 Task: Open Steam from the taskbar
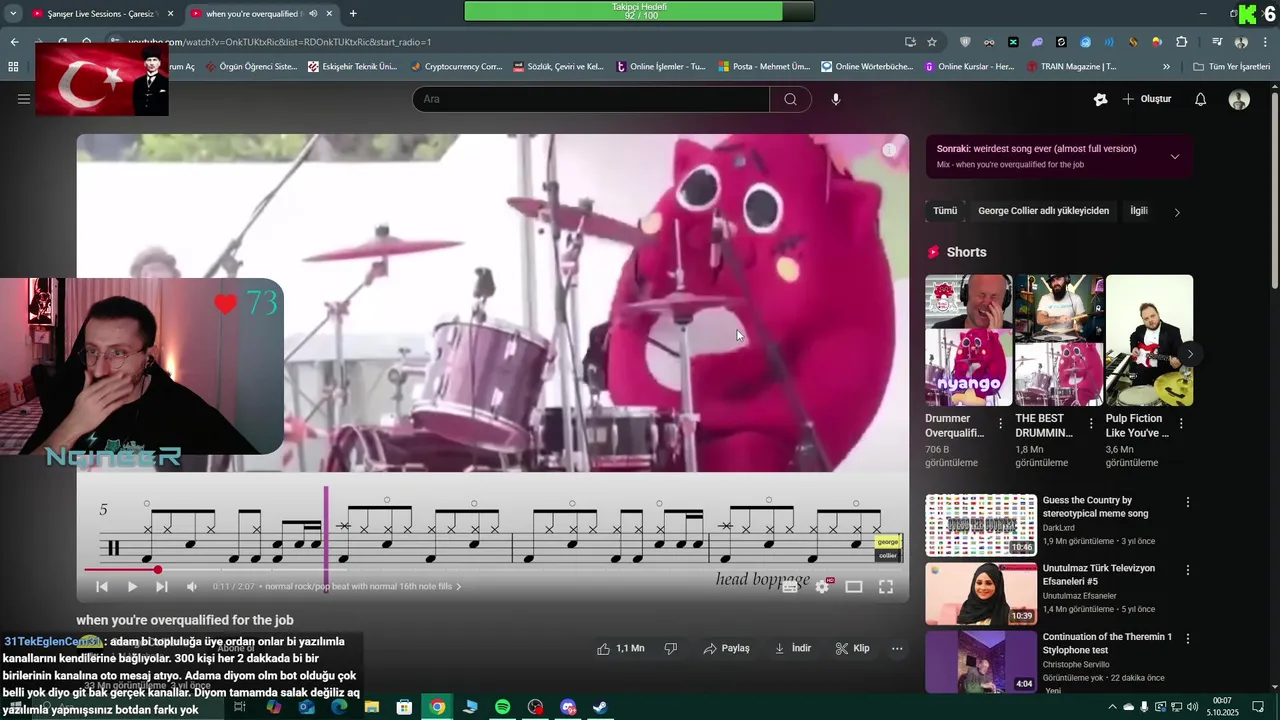click(600, 707)
